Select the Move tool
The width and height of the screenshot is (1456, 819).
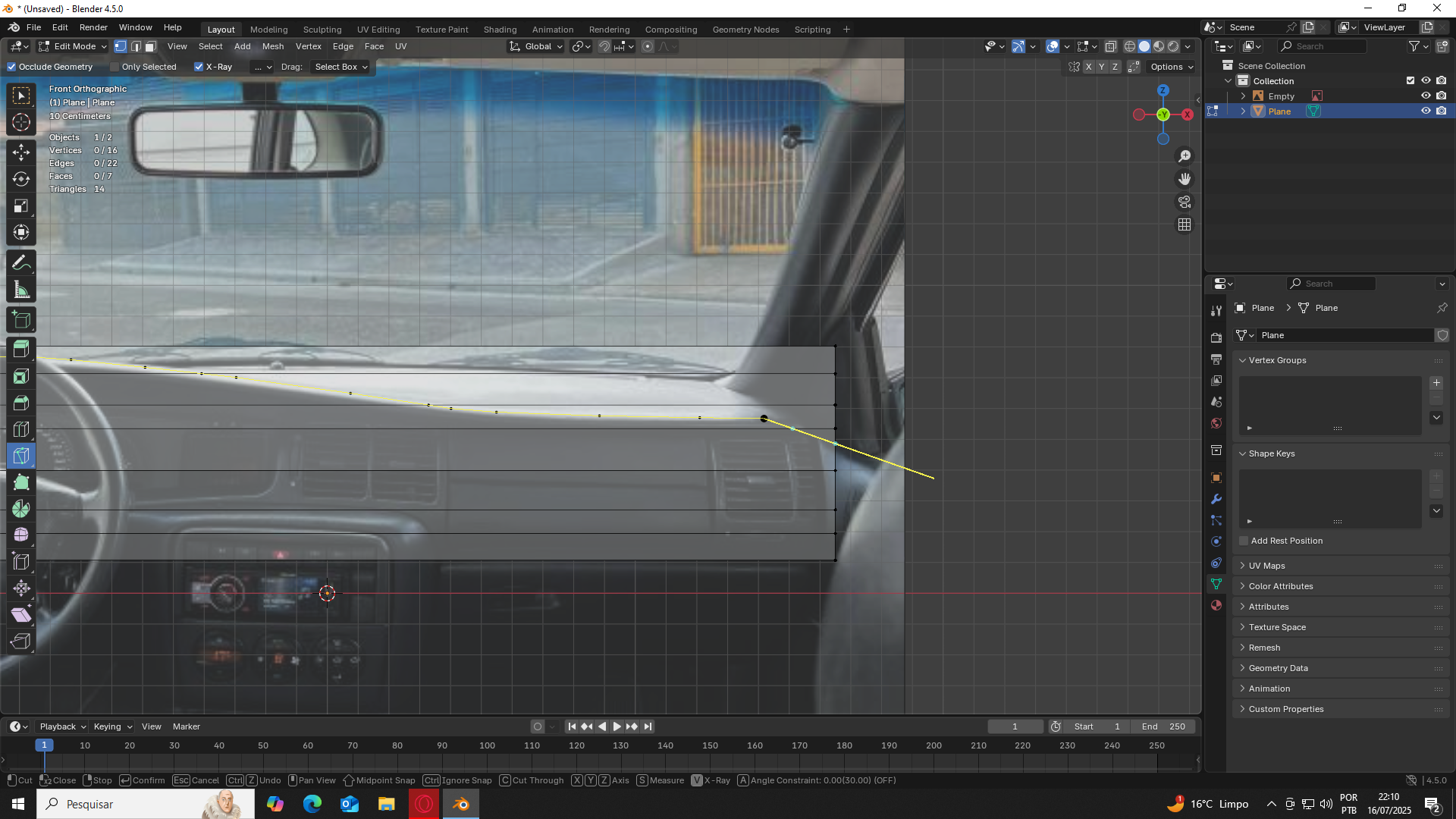click(x=21, y=152)
